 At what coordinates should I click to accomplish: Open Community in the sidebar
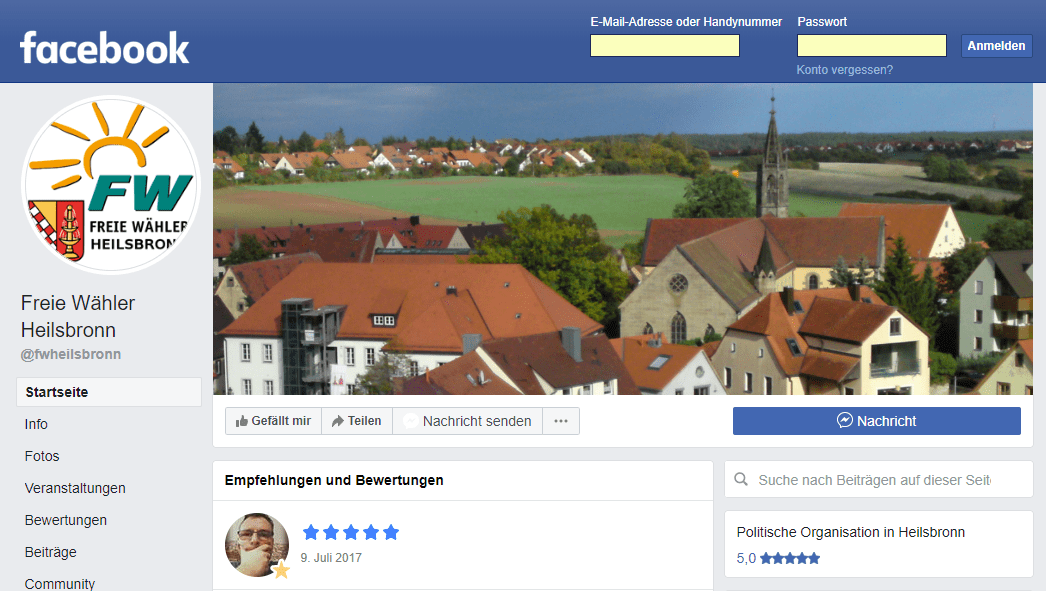pos(60,584)
